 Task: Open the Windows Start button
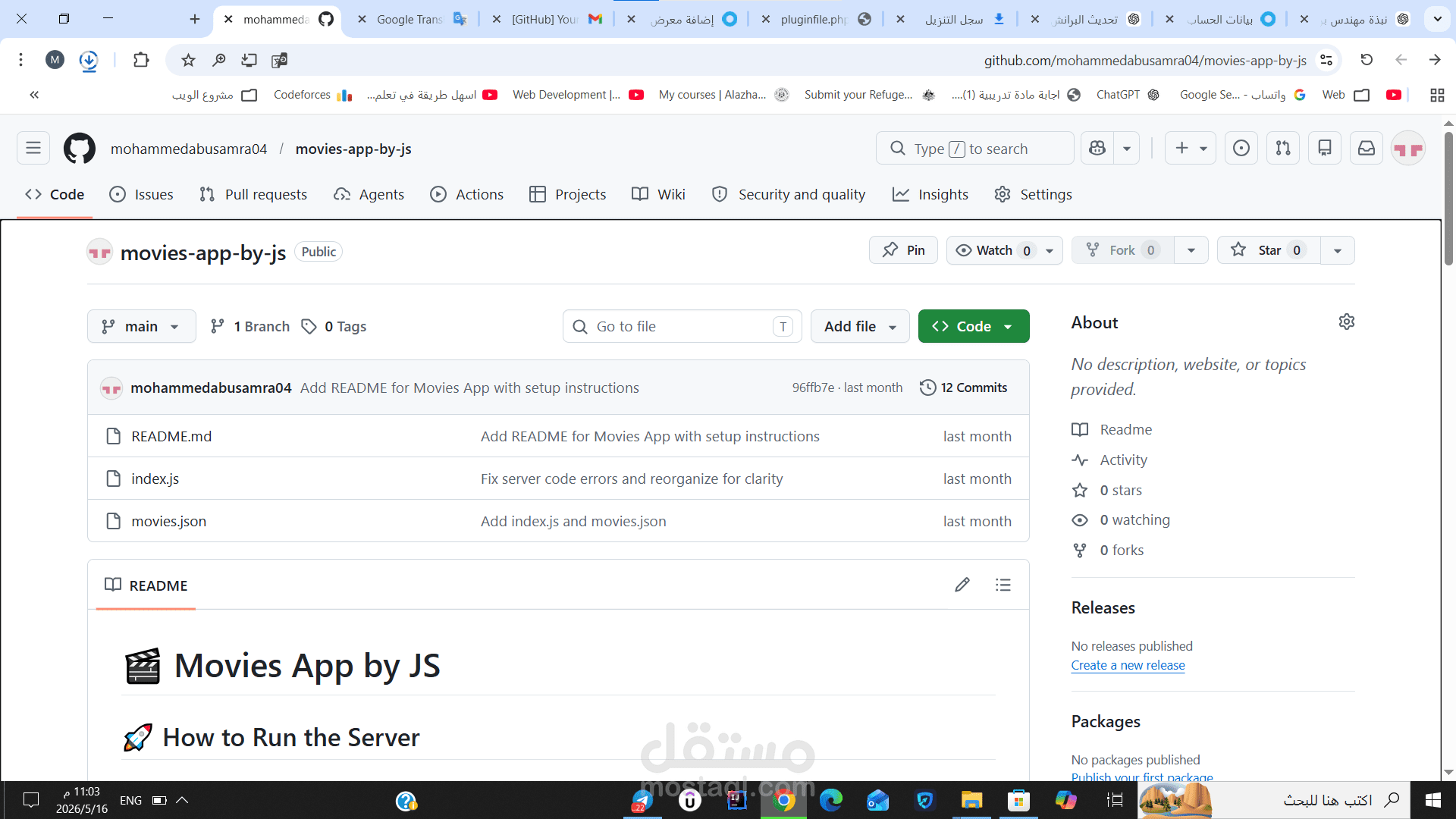pos(1433,800)
